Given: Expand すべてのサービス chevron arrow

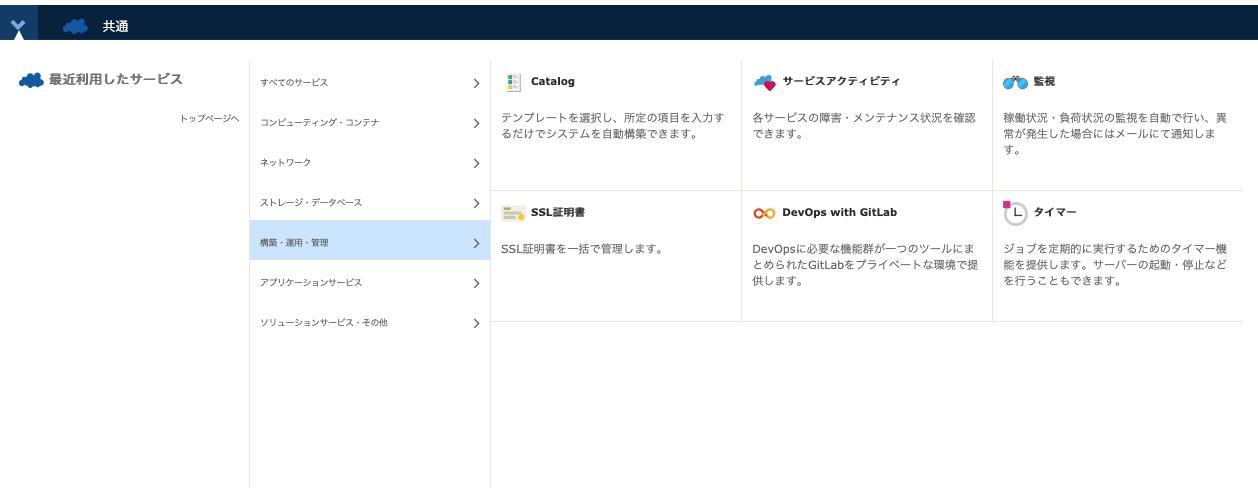Looking at the screenshot, I should (476, 83).
